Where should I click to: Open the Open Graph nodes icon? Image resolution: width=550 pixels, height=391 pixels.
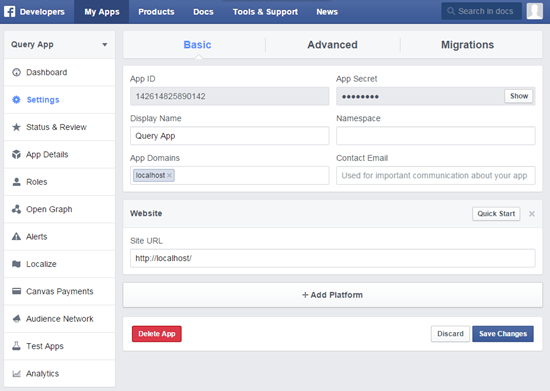[16, 209]
